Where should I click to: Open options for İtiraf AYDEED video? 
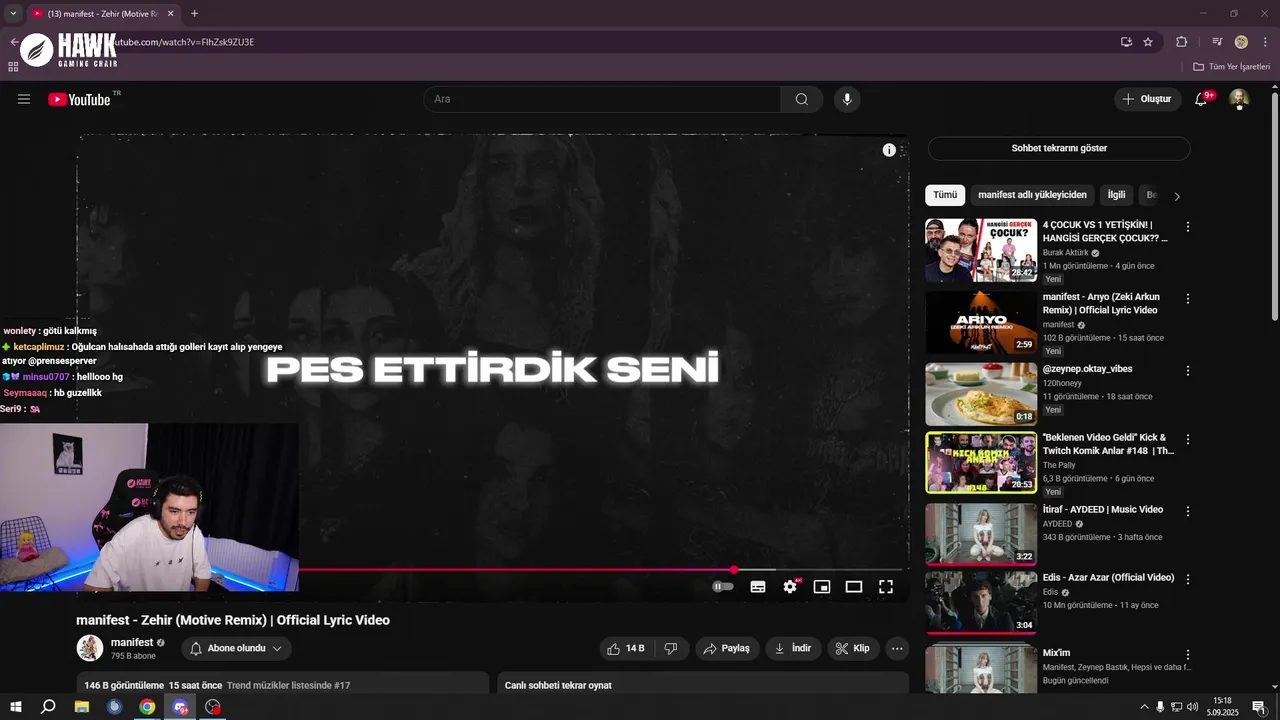tap(1188, 511)
